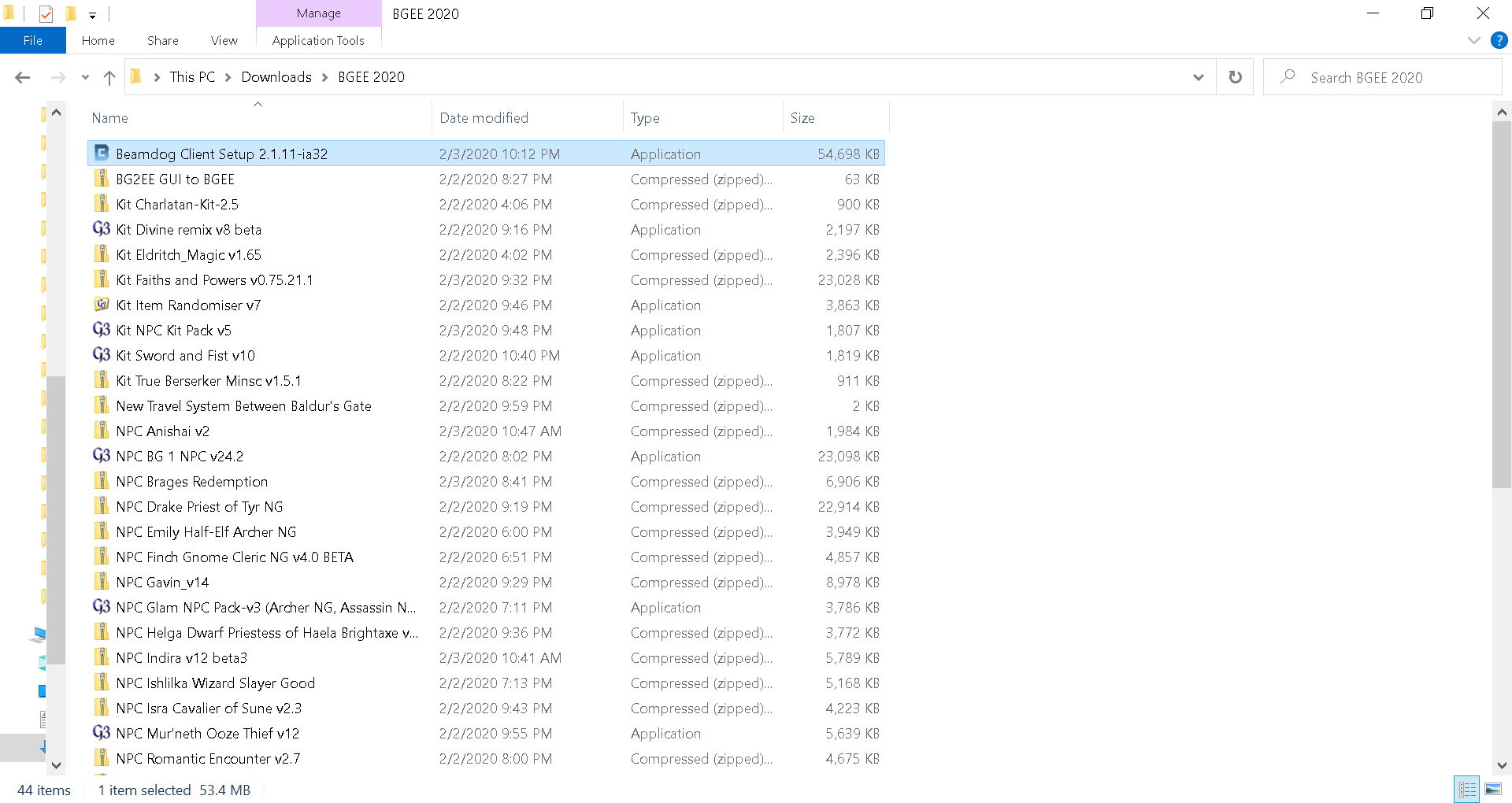The height and width of the screenshot is (803, 1512).
Task: Click file list scroll down arrow
Action: coord(1502,765)
